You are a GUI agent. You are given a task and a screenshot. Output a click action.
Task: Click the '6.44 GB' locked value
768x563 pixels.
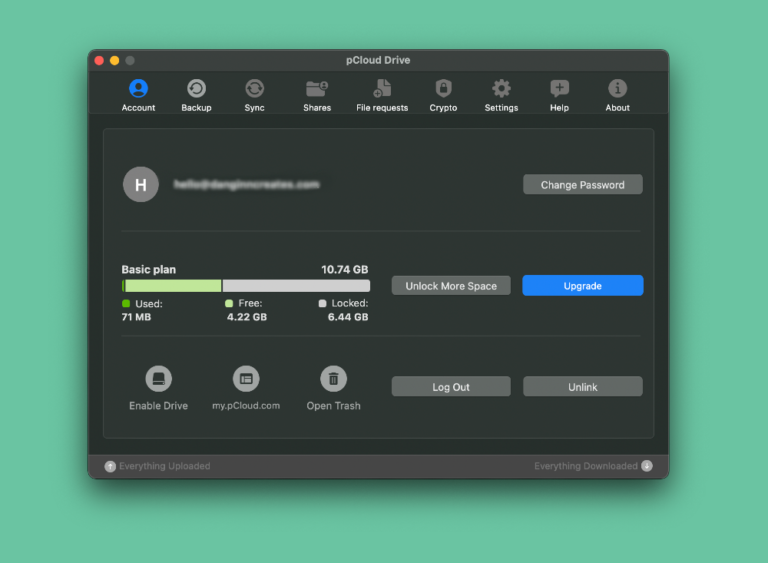348,317
